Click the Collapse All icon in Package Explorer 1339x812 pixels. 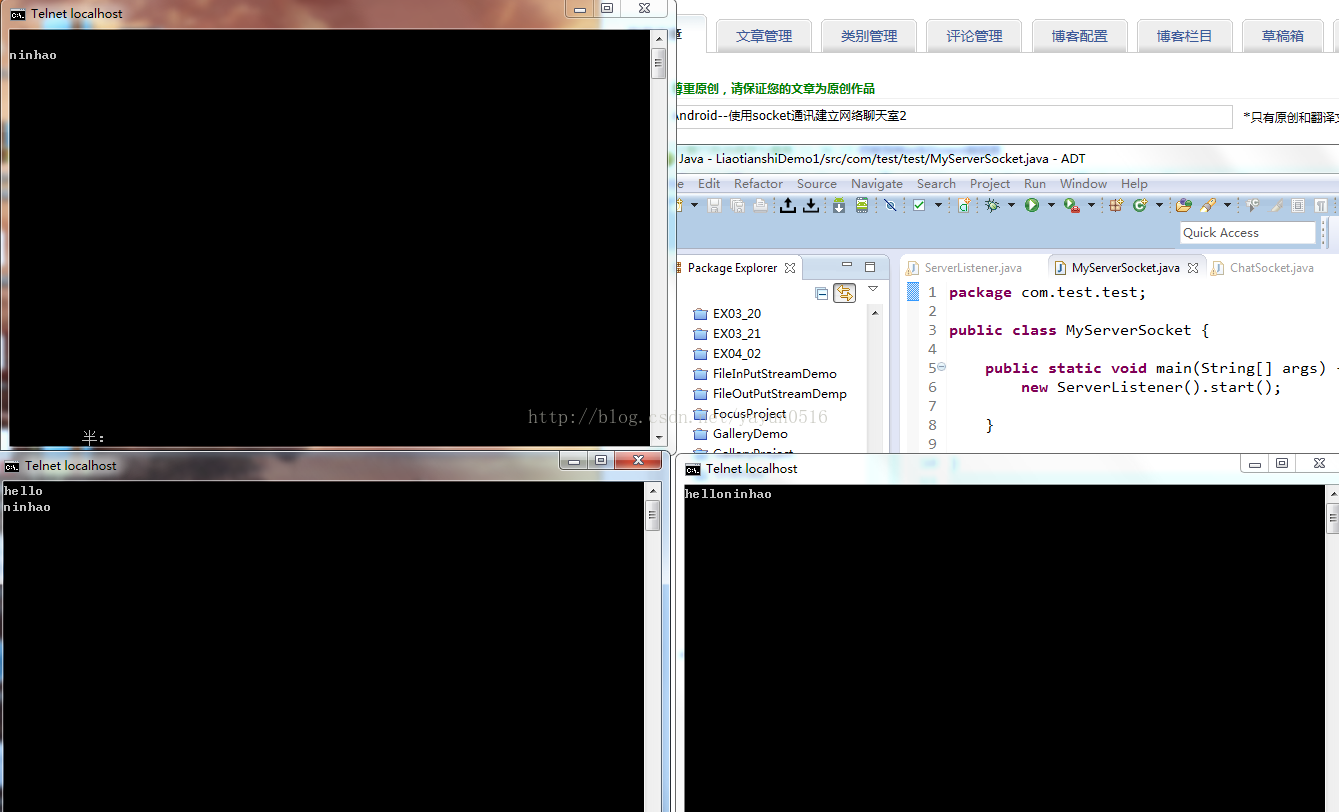(x=822, y=293)
